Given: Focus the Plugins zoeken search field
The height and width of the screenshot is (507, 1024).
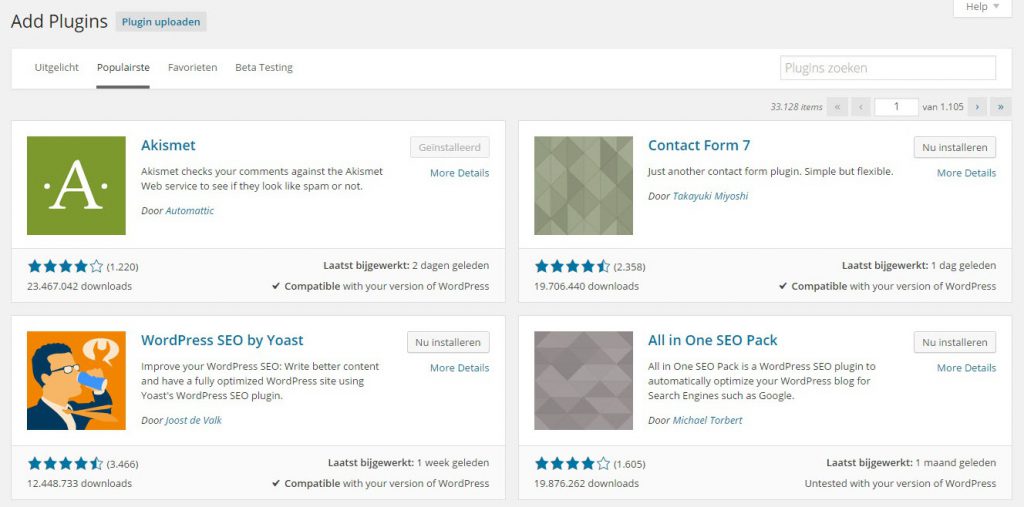Looking at the screenshot, I should pyautogui.click(x=888, y=68).
